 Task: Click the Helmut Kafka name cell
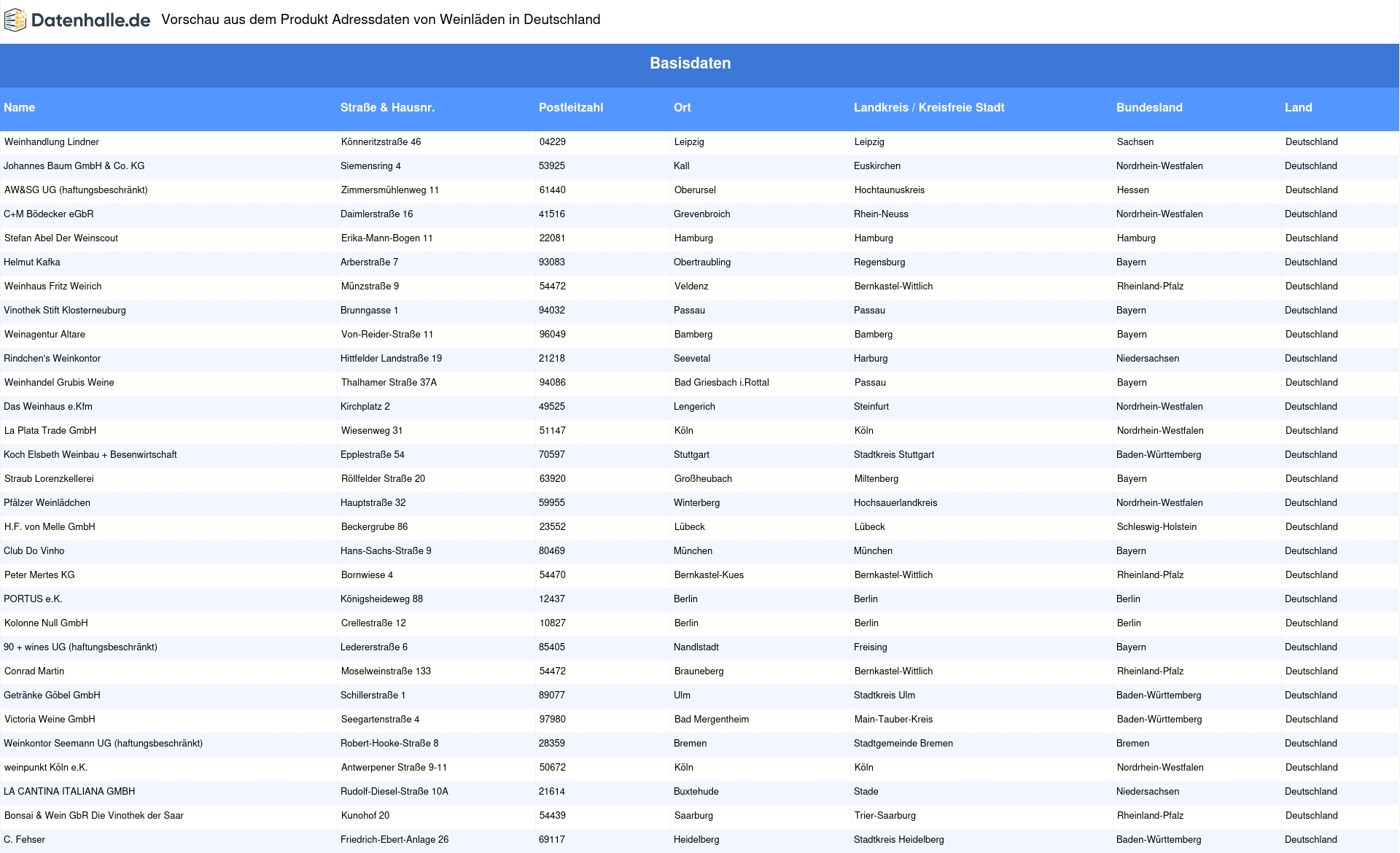[x=32, y=262]
